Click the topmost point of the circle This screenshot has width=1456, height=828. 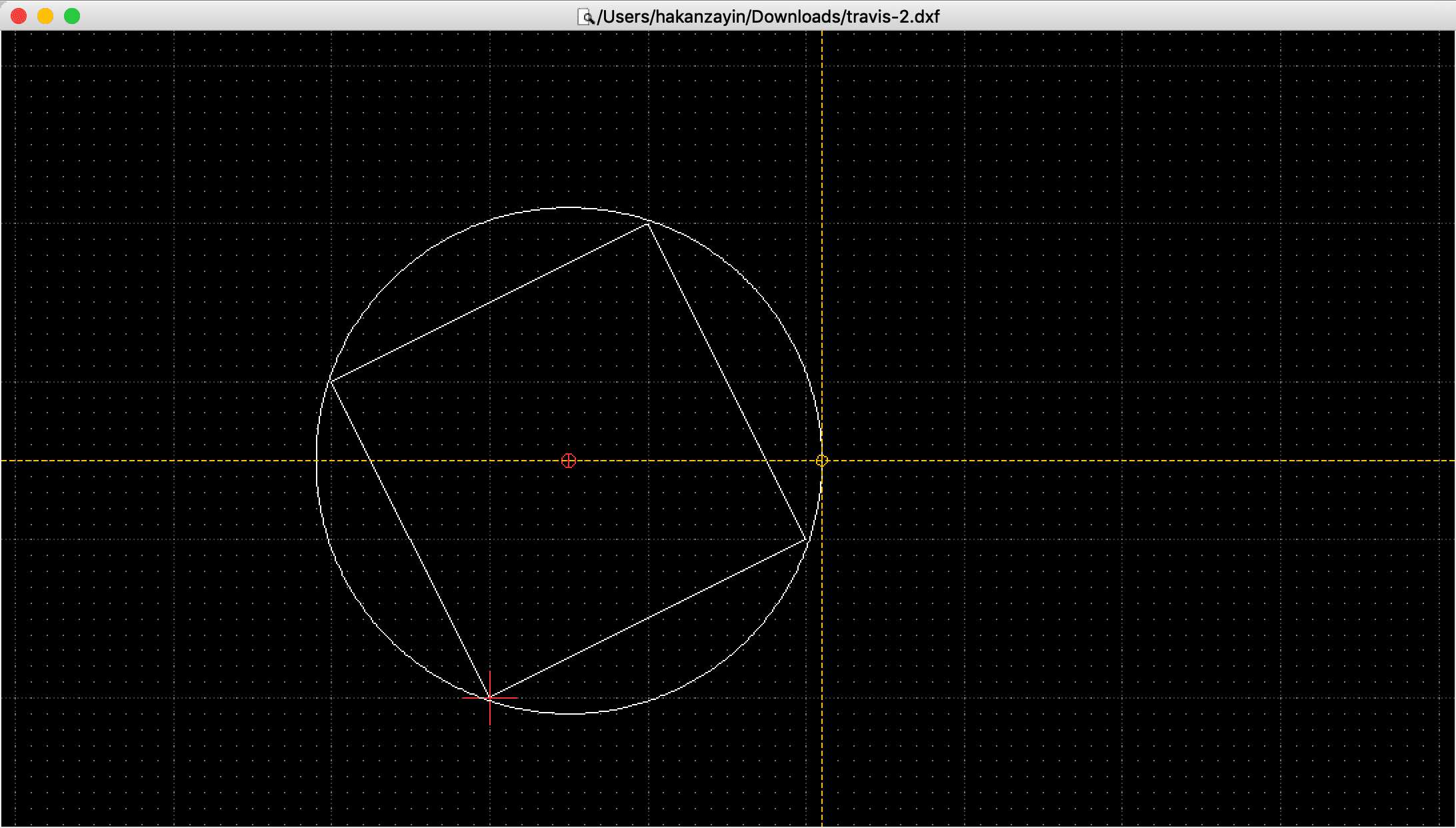coord(569,208)
